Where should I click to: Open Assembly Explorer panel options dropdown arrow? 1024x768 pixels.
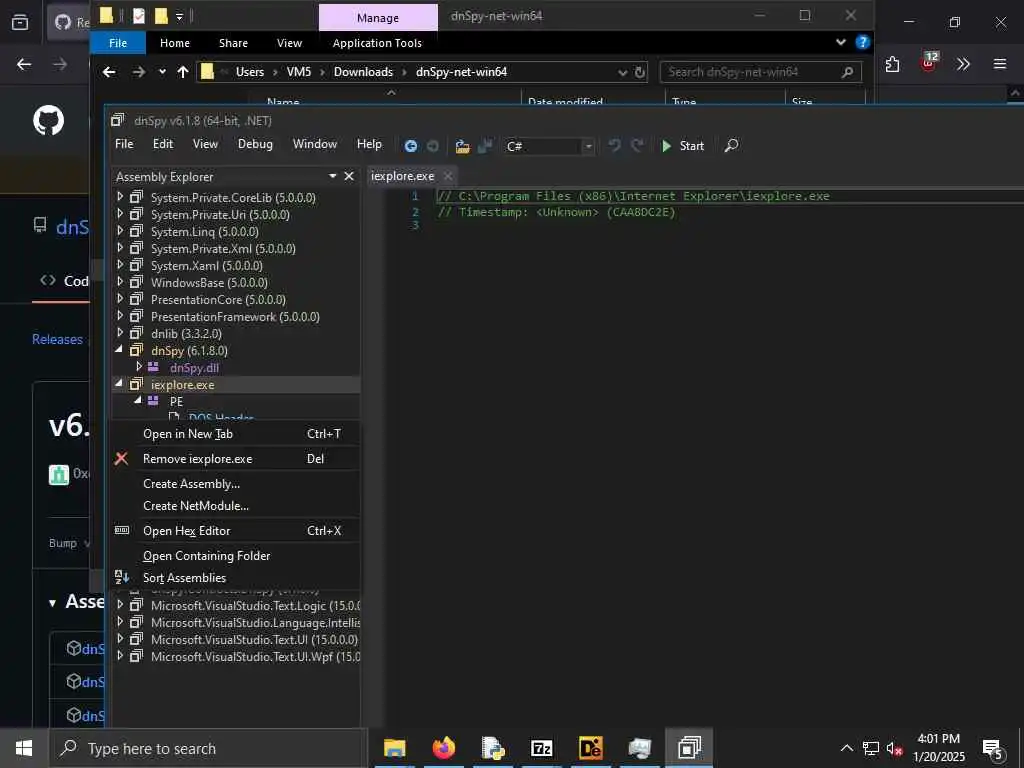pyautogui.click(x=332, y=176)
